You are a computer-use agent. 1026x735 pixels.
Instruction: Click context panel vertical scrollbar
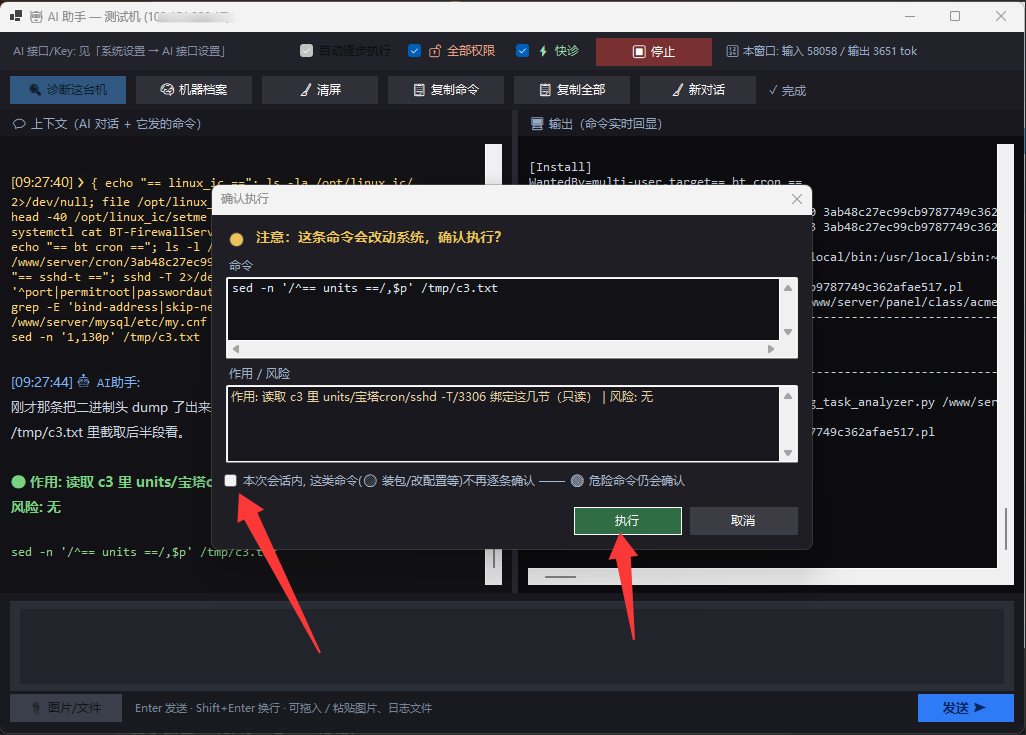pos(493,365)
